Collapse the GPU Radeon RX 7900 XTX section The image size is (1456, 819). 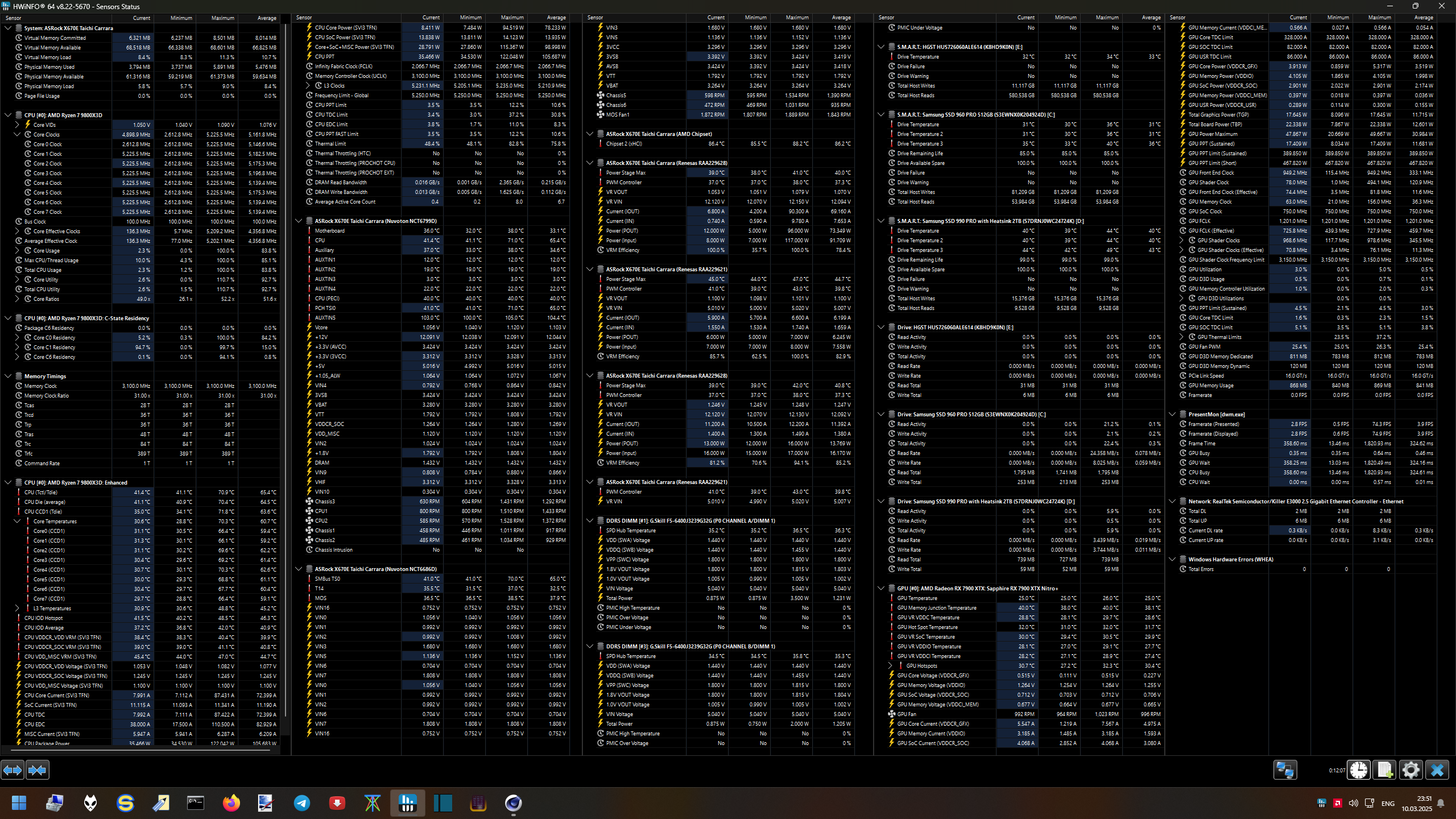pos(881,588)
